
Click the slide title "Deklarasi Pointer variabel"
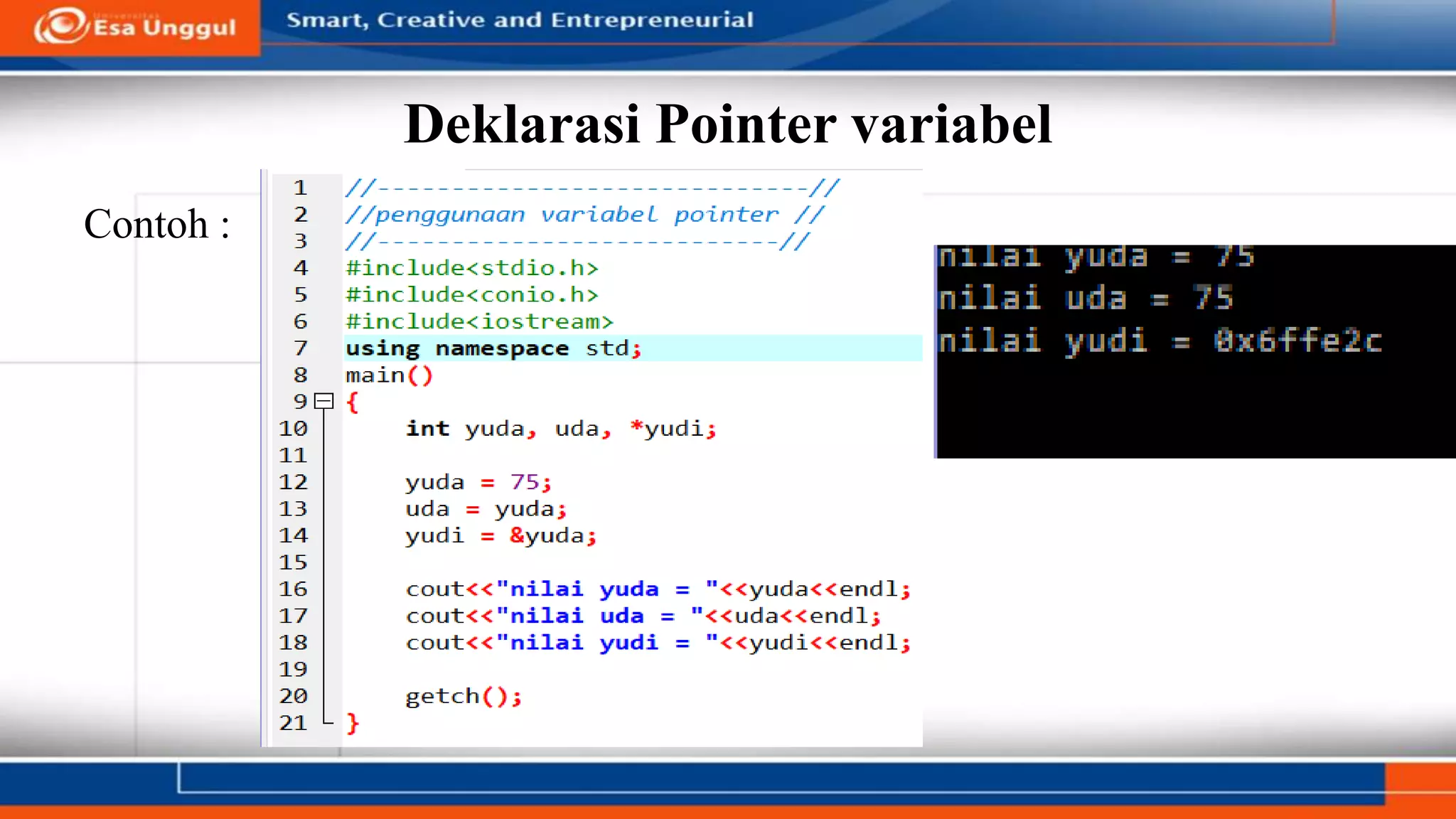(x=728, y=124)
